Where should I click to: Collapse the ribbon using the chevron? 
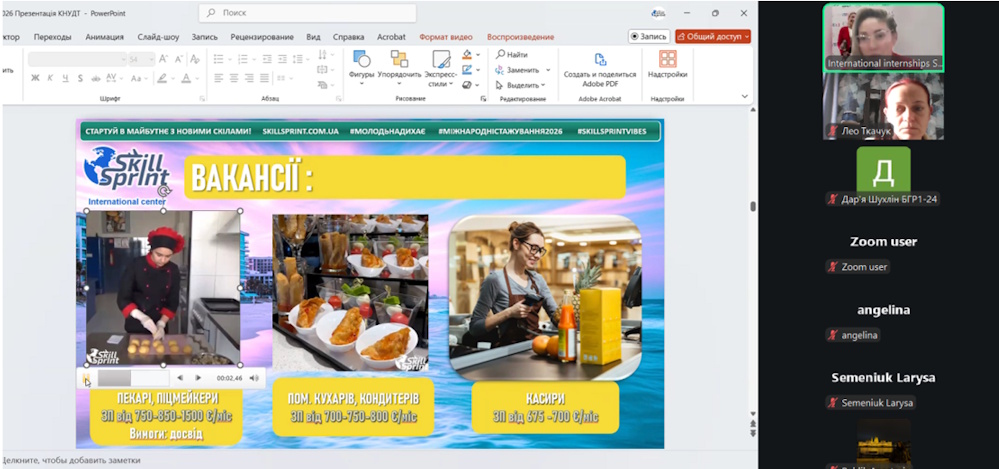[745, 97]
